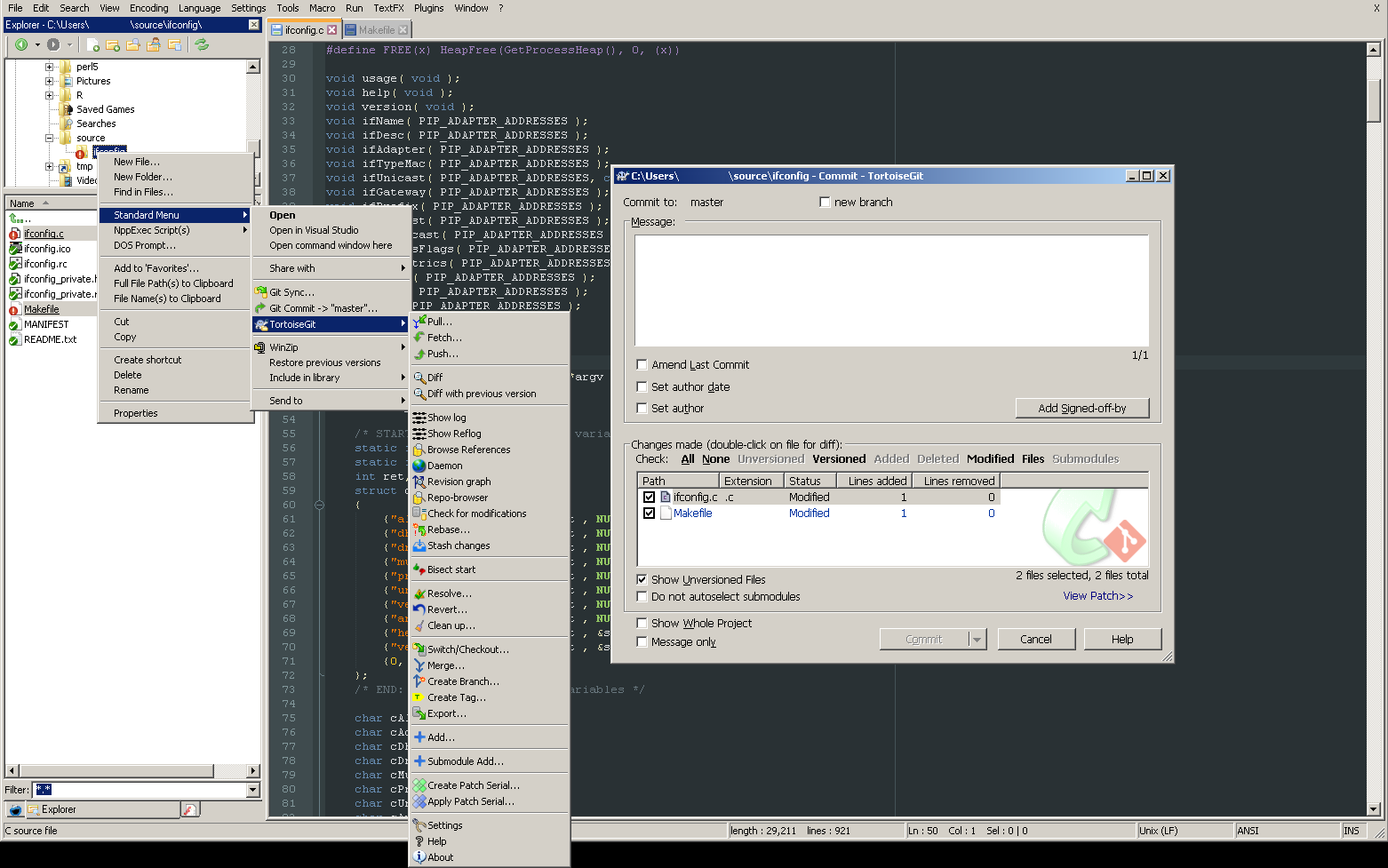Enable the new branch checkbox
Image resolution: width=1388 pixels, height=868 pixels.
[x=825, y=202]
